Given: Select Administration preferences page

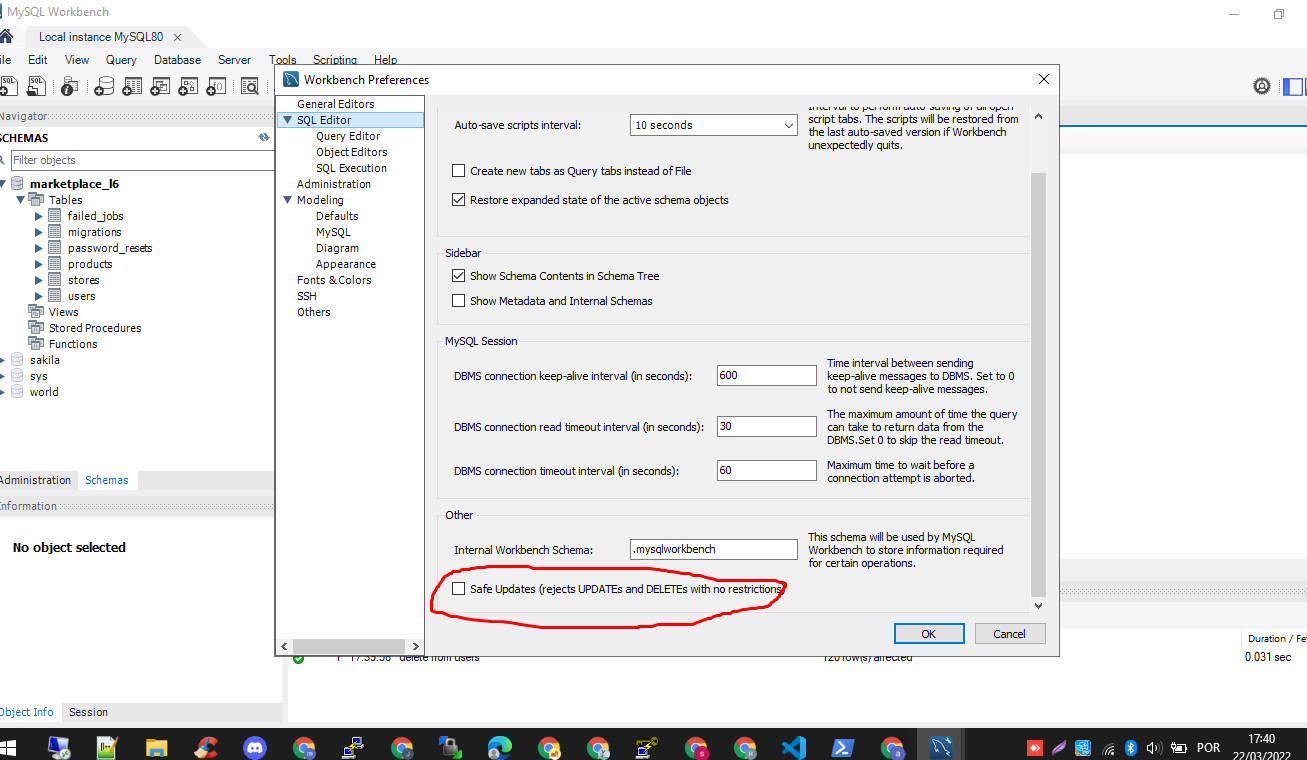Looking at the screenshot, I should (334, 184).
